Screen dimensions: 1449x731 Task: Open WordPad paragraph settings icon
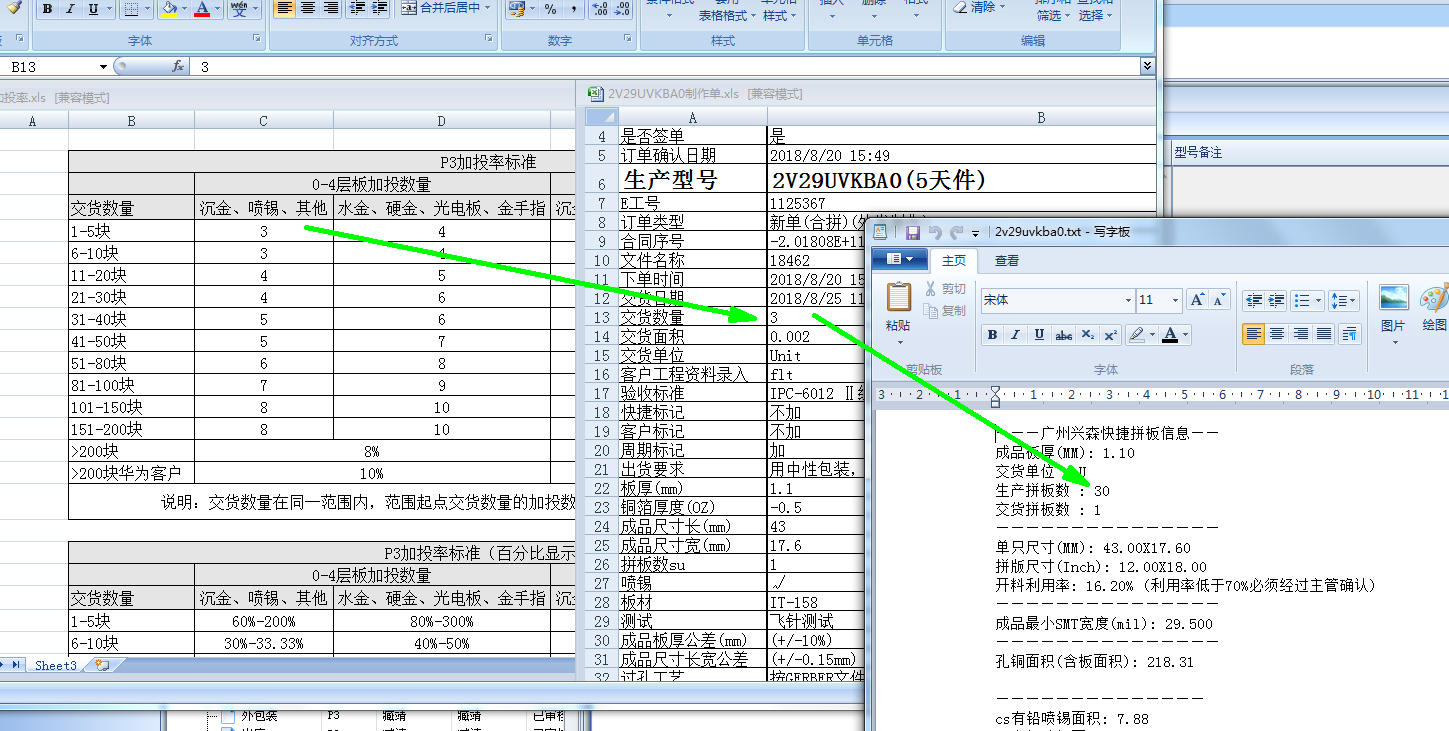[1350, 334]
